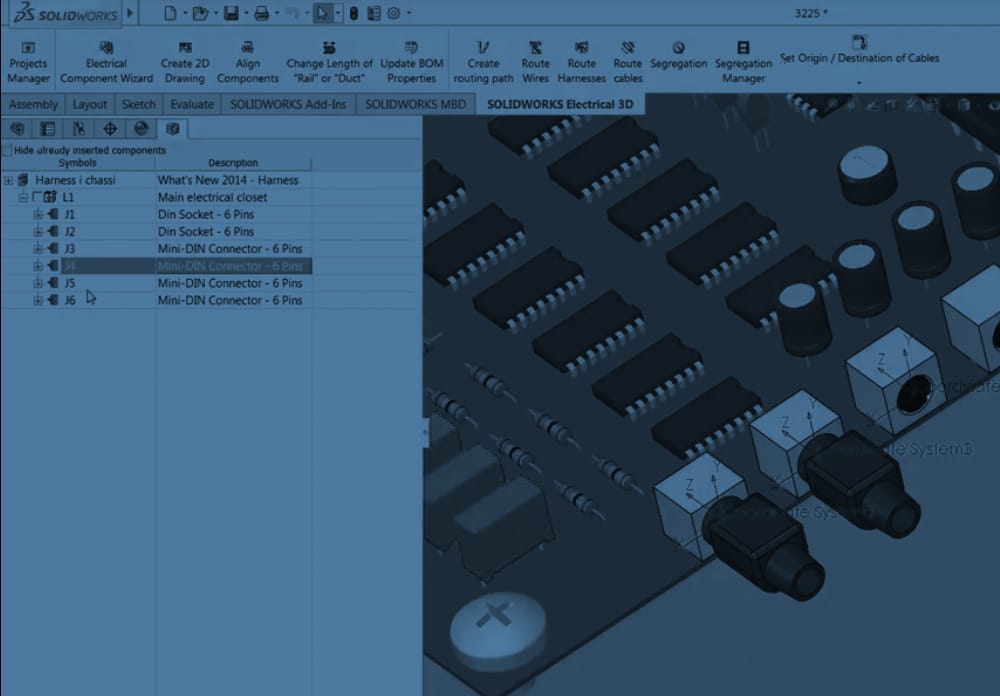
Task: Open the Segregation Manager
Action: point(743,62)
